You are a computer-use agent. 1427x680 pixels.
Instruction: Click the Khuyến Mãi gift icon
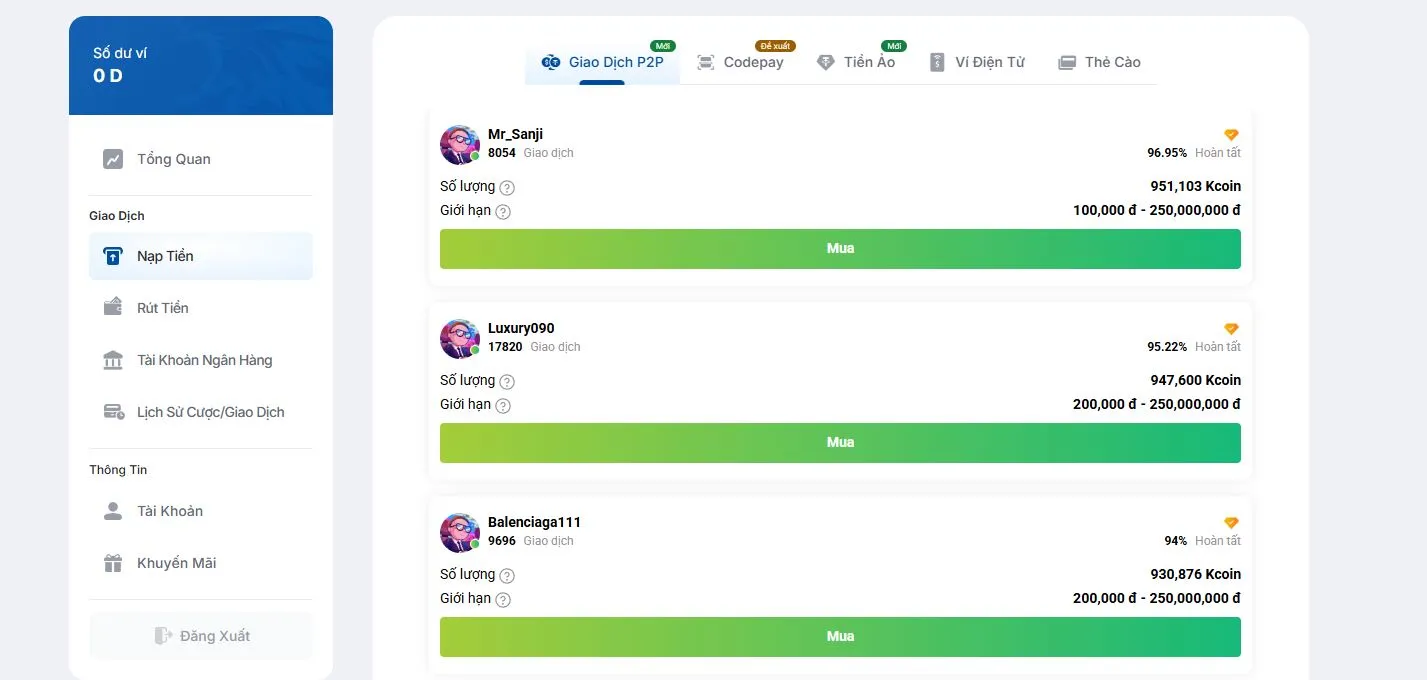113,563
